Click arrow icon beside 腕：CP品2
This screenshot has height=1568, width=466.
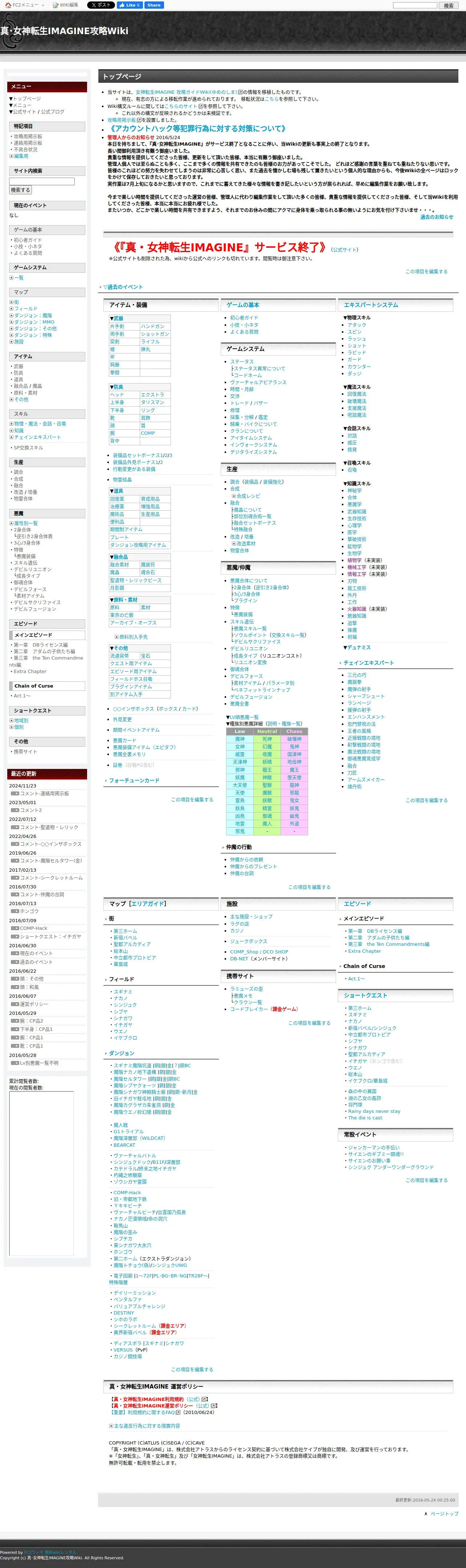[15, 1021]
